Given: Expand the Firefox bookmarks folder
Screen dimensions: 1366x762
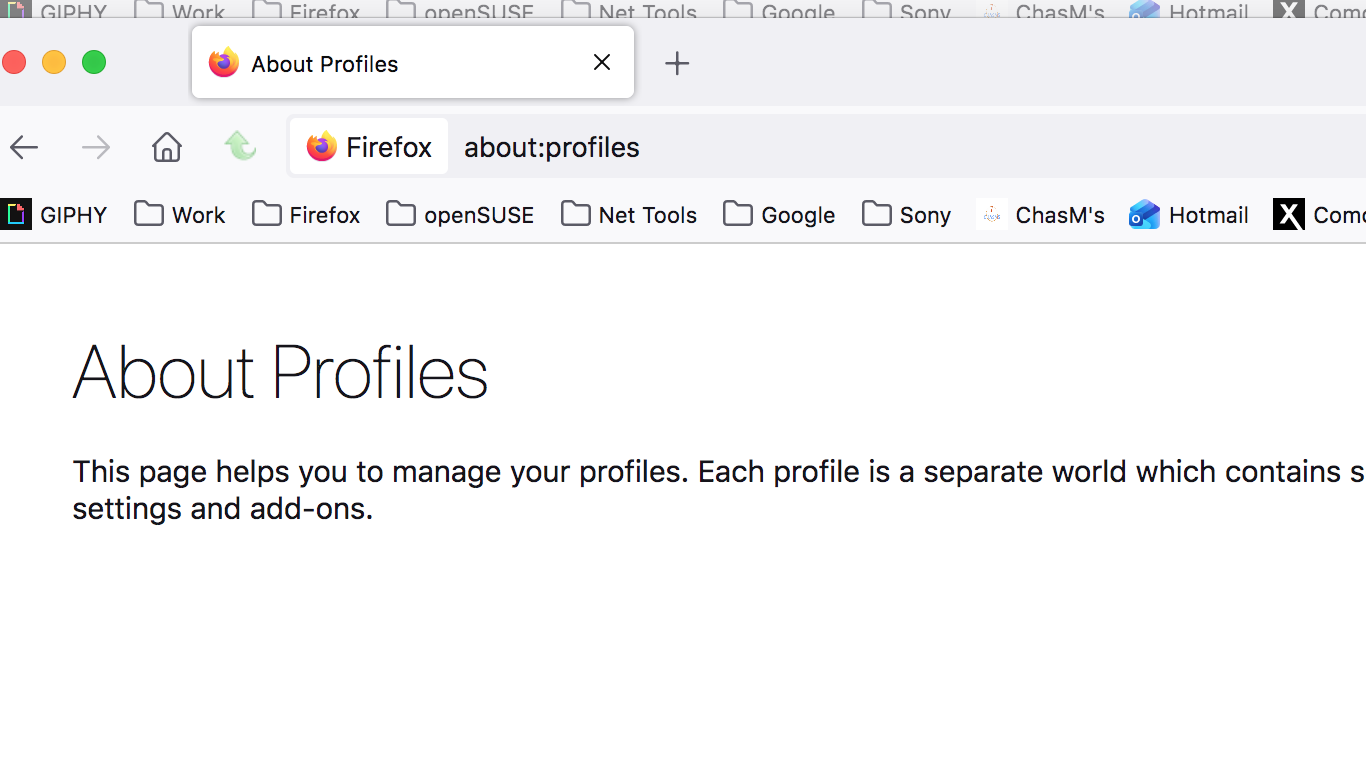Looking at the screenshot, I should click(306, 215).
